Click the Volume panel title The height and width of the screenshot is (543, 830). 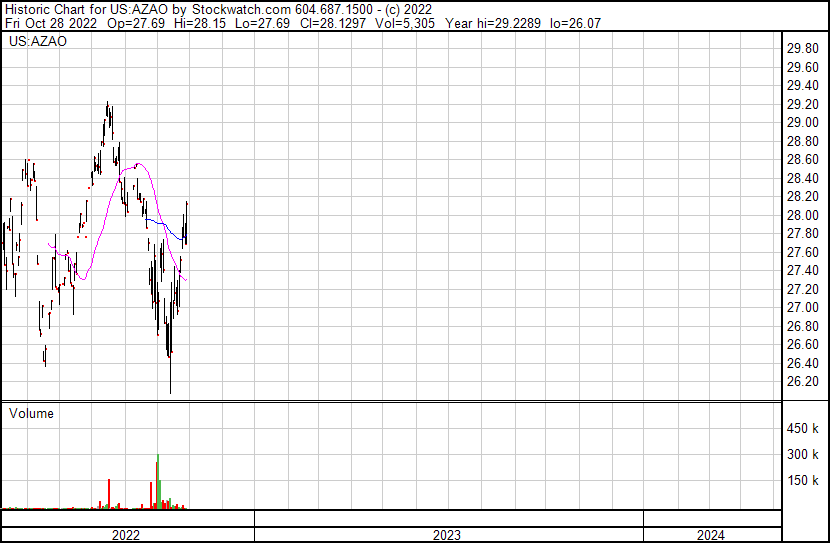(x=31, y=413)
